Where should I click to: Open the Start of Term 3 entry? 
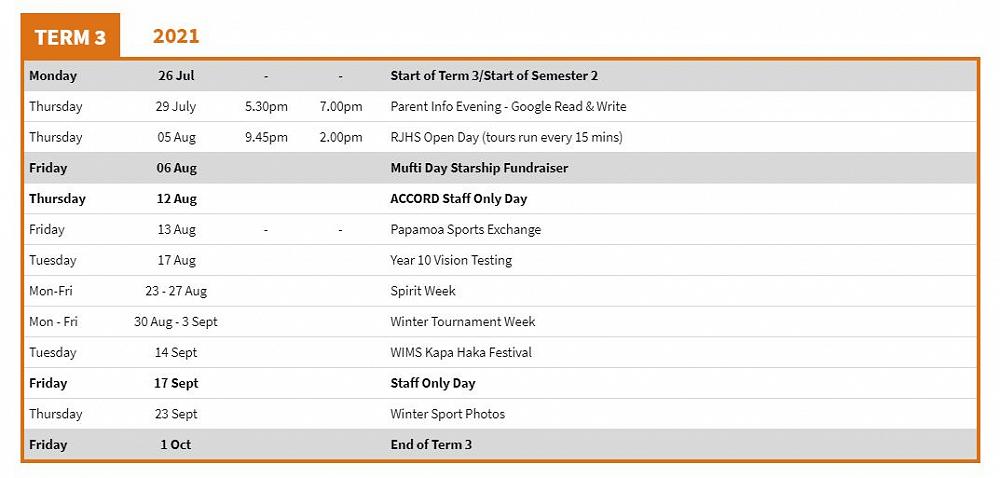(494, 76)
